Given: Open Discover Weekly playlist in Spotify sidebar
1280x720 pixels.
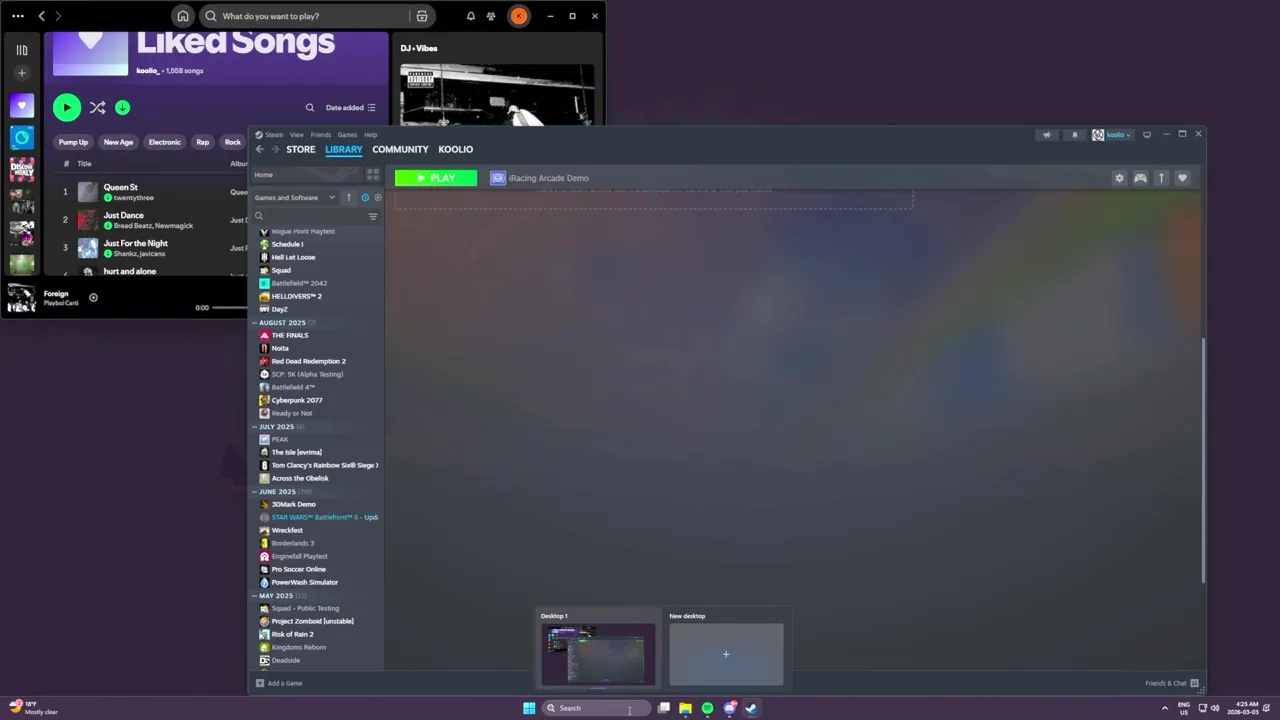Looking at the screenshot, I should tap(21, 170).
